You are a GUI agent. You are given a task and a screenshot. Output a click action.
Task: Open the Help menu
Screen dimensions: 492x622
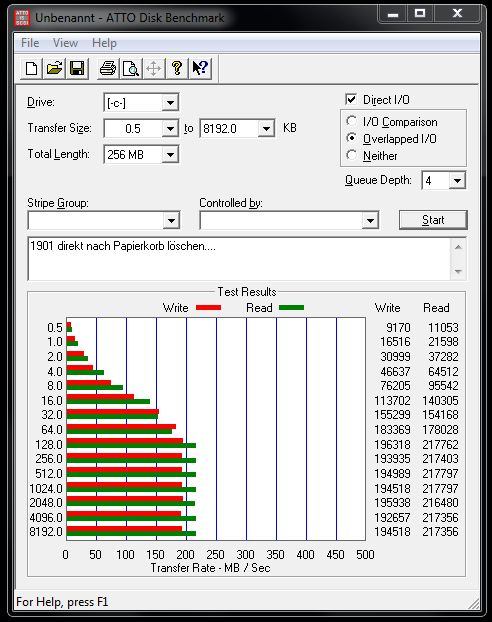(x=104, y=42)
